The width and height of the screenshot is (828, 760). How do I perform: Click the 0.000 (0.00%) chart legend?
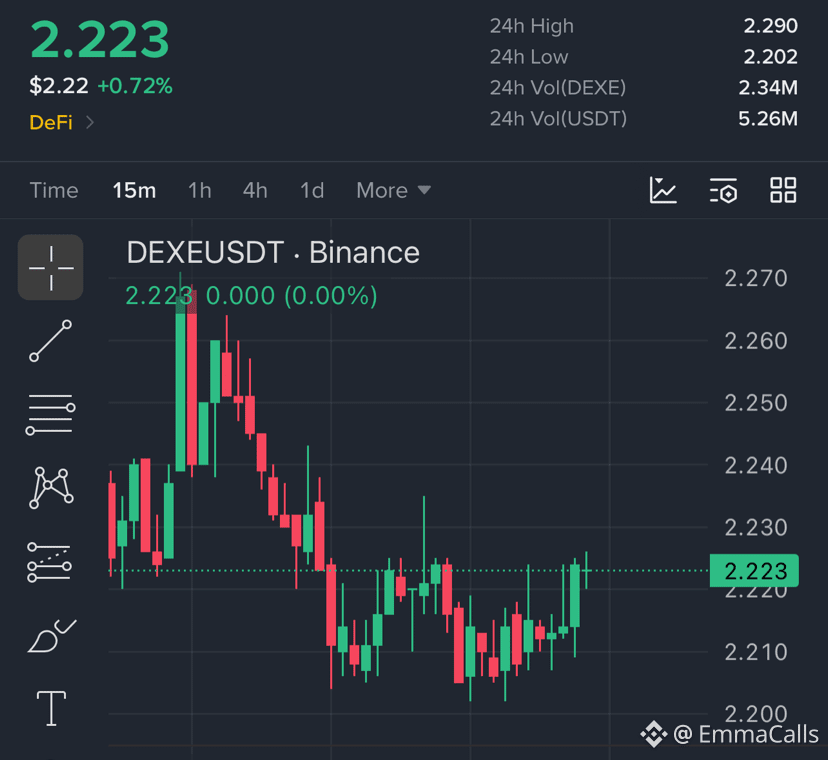point(291,296)
